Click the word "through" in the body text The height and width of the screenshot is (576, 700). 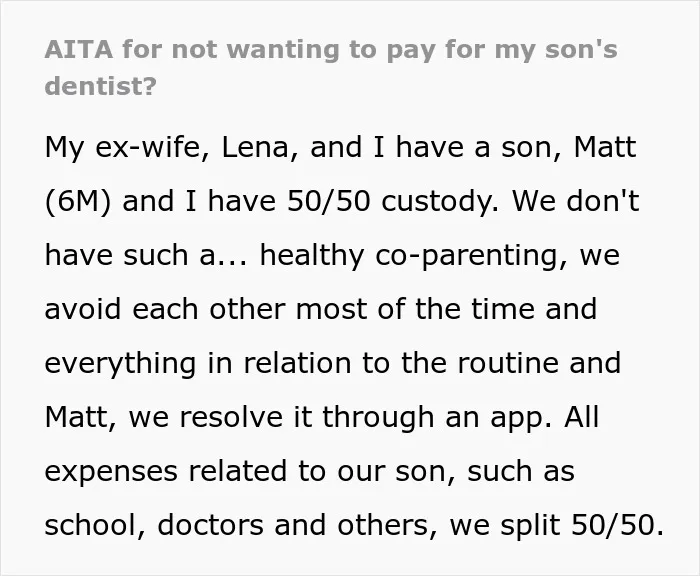[378, 418]
